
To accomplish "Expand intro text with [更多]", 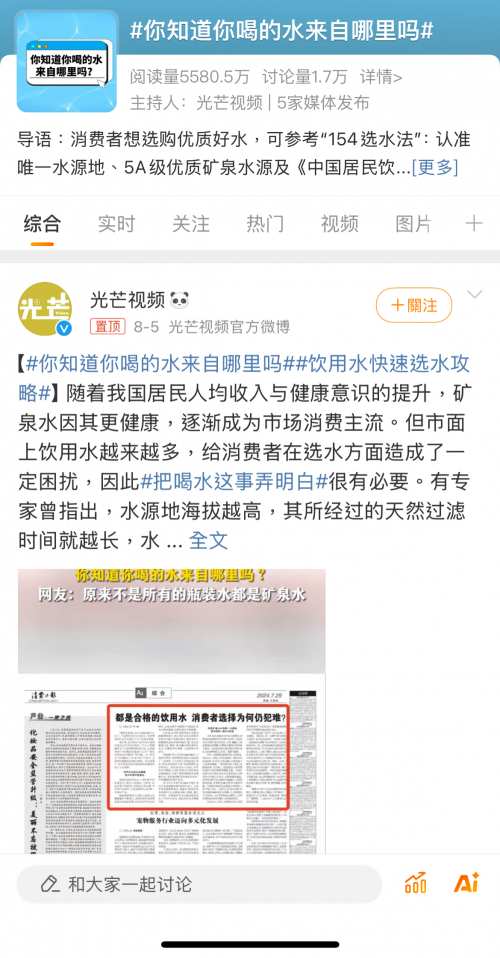I will coord(435,167).
